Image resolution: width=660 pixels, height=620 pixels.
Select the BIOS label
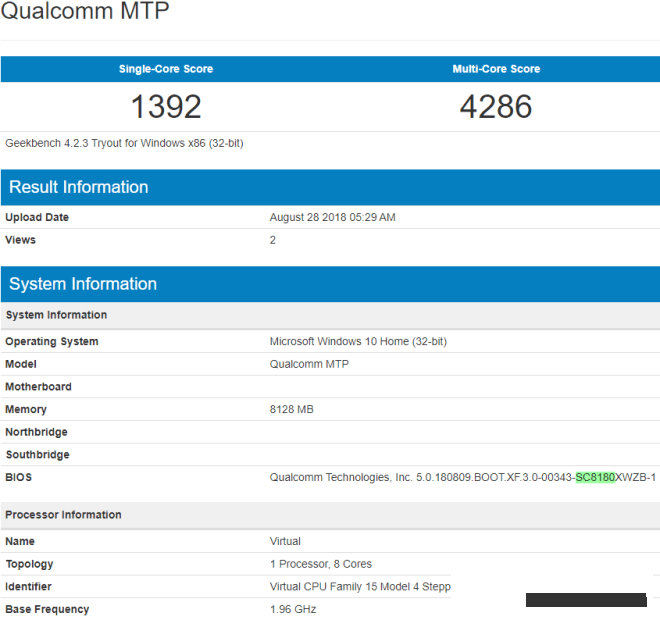tap(19, 477)
